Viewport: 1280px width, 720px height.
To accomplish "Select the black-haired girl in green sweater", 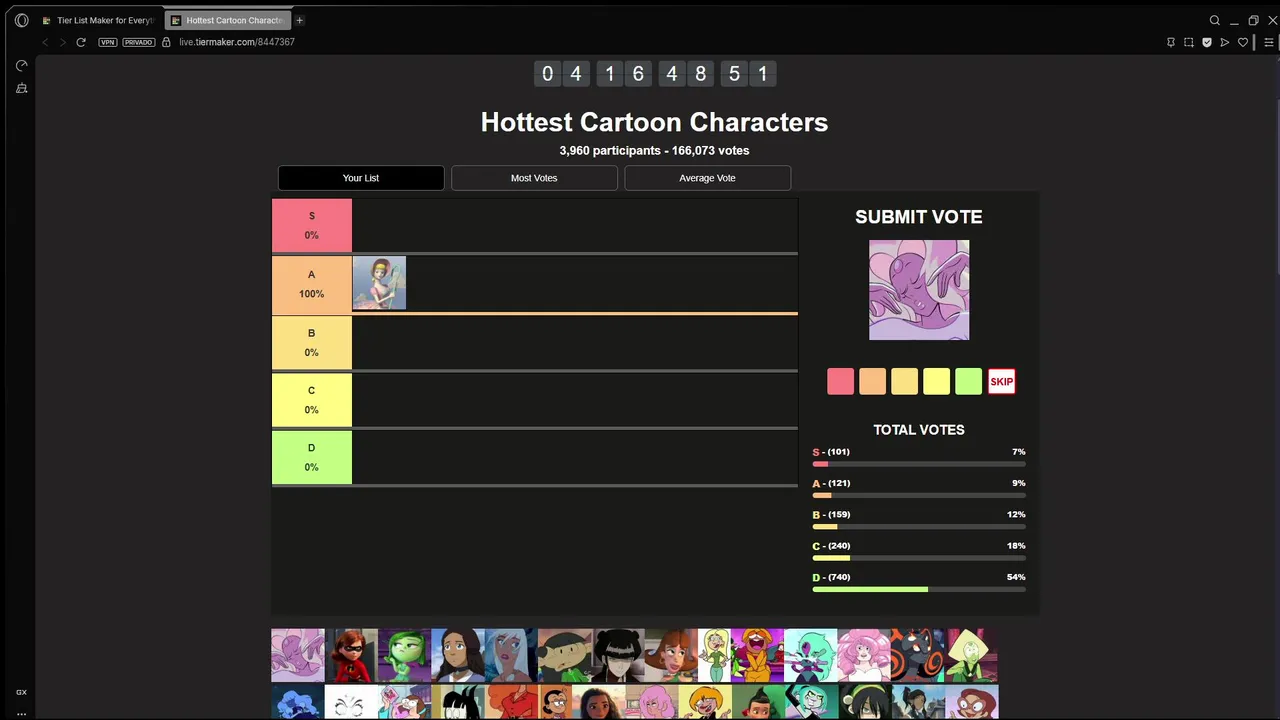I will click(x=564, y=655).
